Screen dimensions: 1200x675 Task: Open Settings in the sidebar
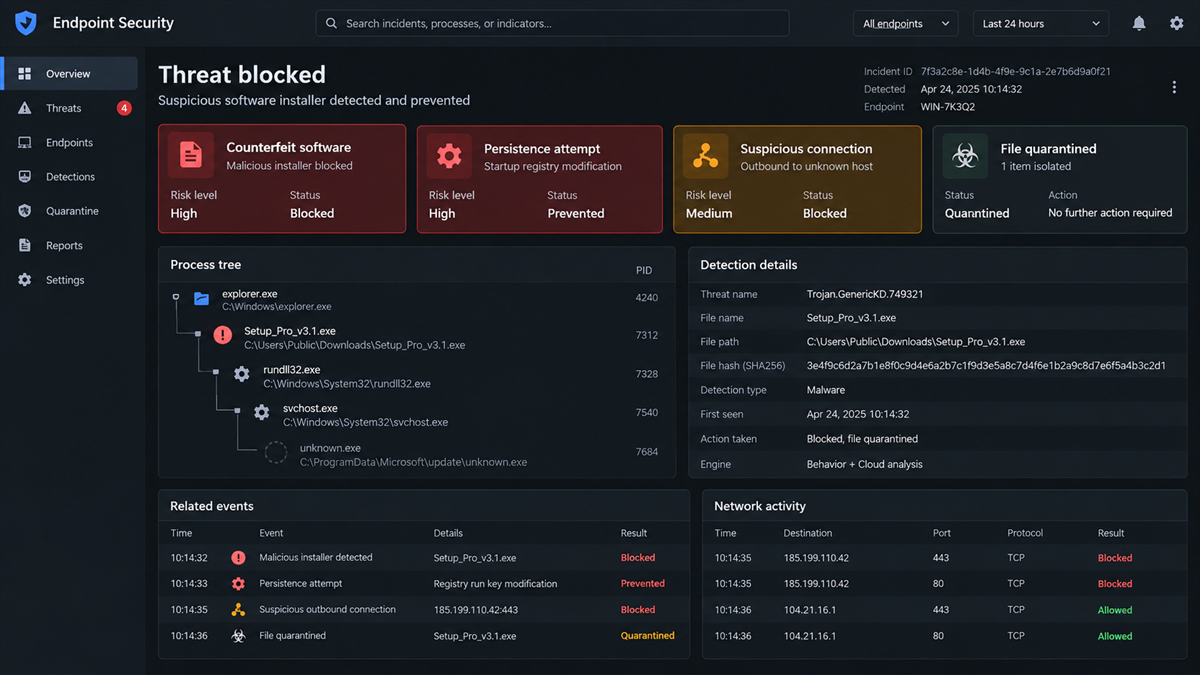pyautogui.click(x=70, y=280)
